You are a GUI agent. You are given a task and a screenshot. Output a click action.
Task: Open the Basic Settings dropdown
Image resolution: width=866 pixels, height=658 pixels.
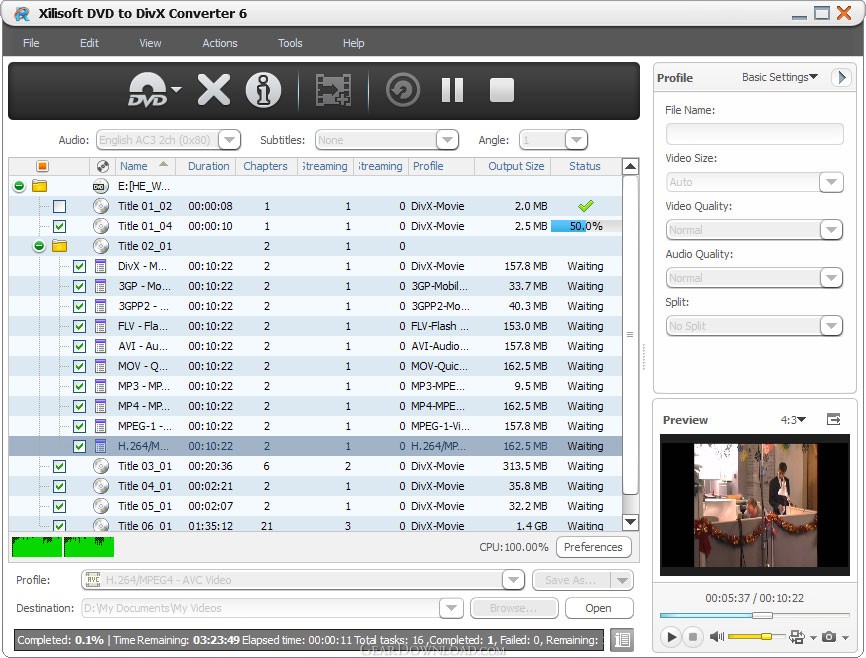tap(779, 77)
